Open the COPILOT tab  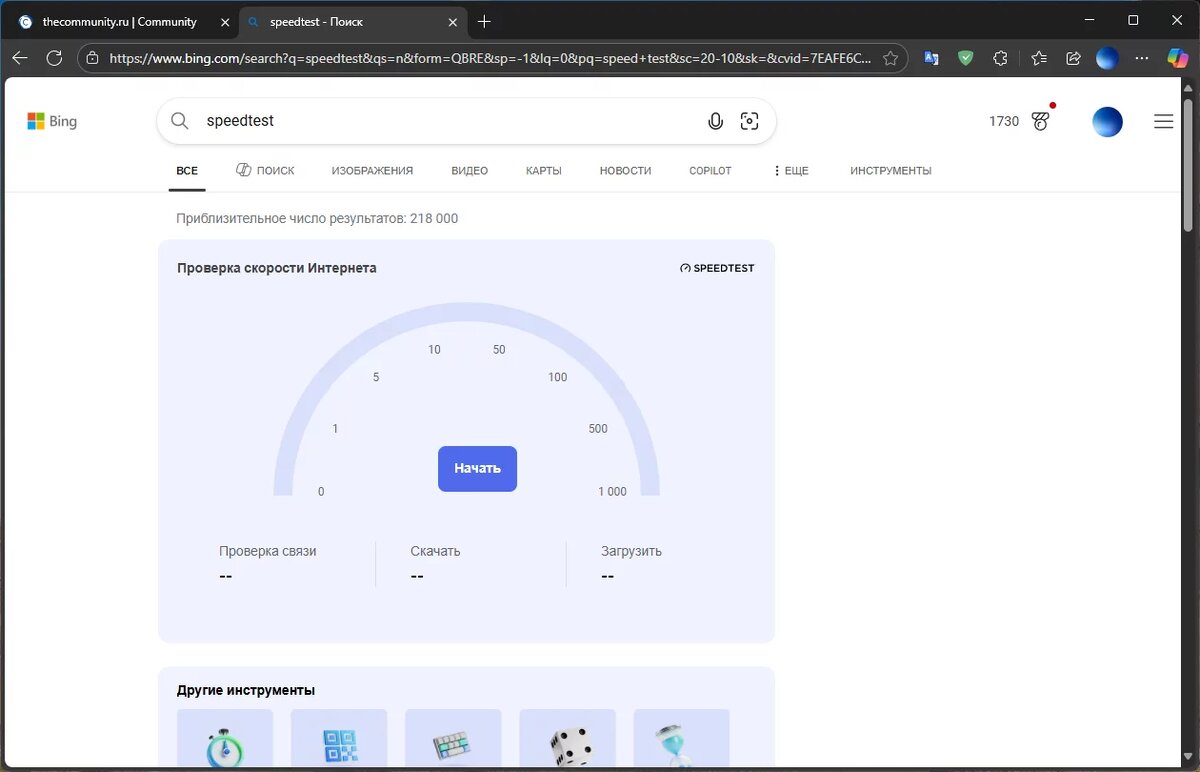pyautogui.click(x=710, y=171)
